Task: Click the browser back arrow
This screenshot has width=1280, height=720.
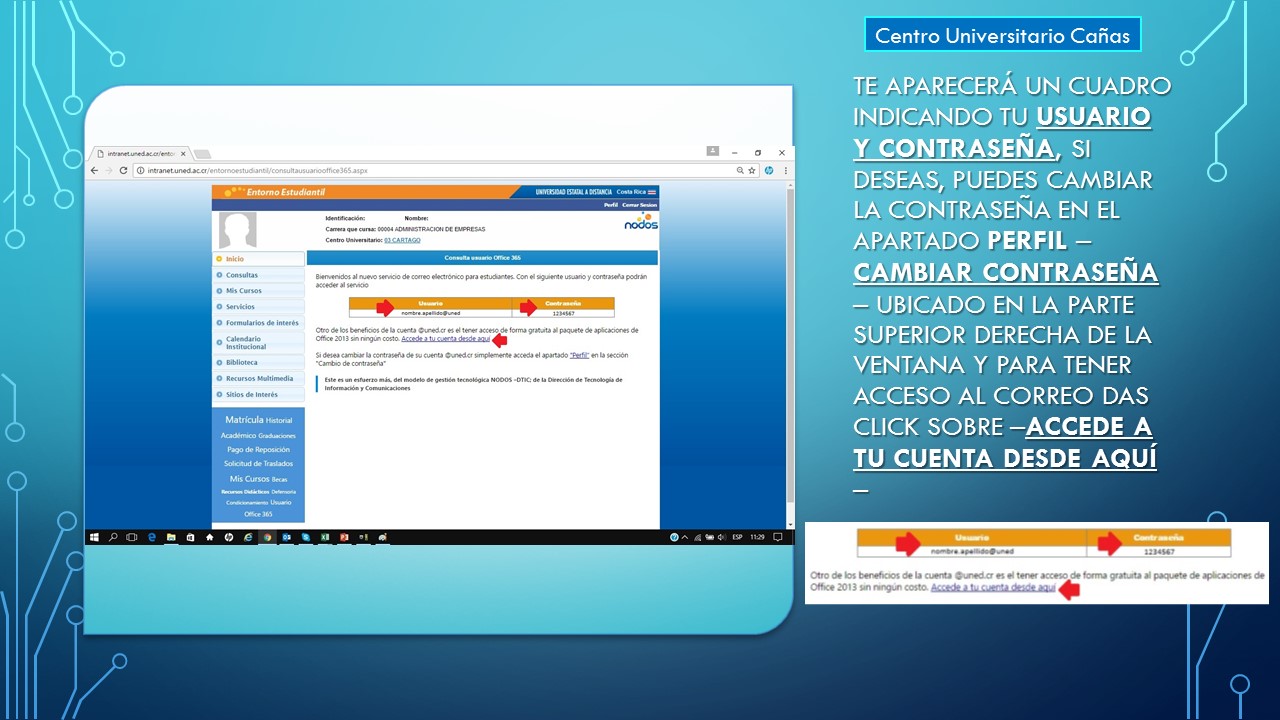Action: click(x=95, y=171)
